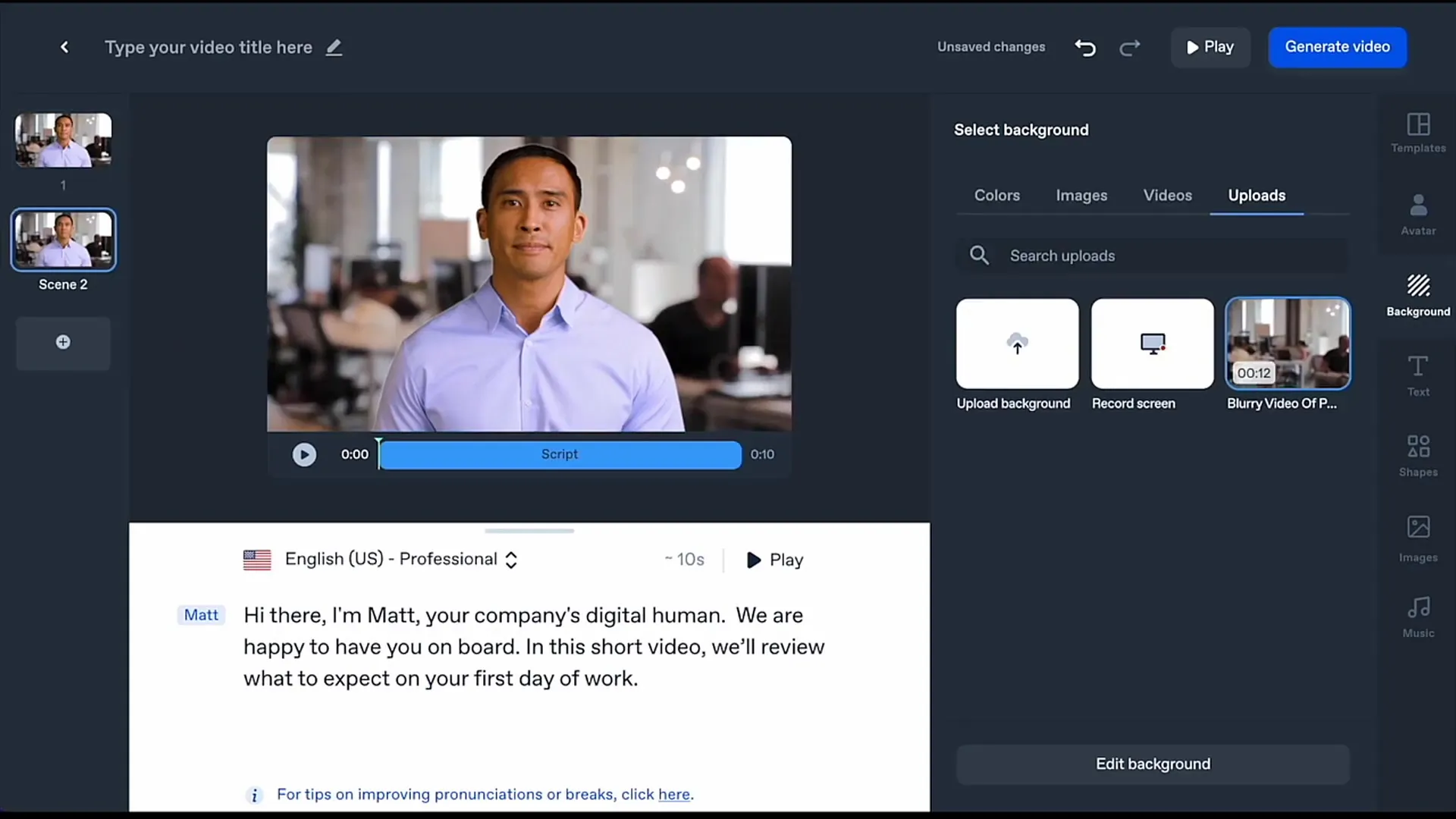Click the add new scene button
This screenshot has width=1456, height=819.
[63, 341]
